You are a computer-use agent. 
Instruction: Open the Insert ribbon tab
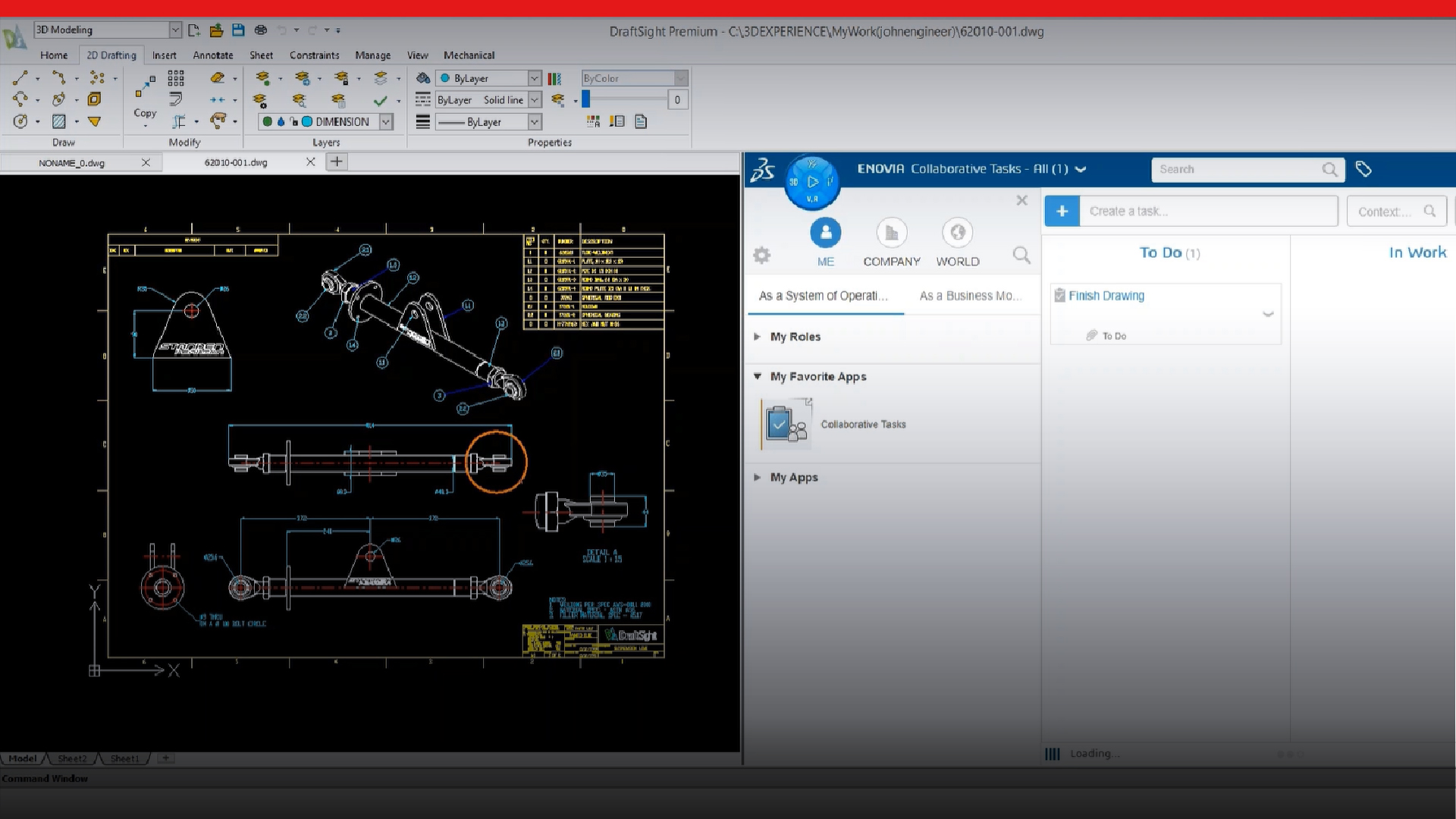164,55
